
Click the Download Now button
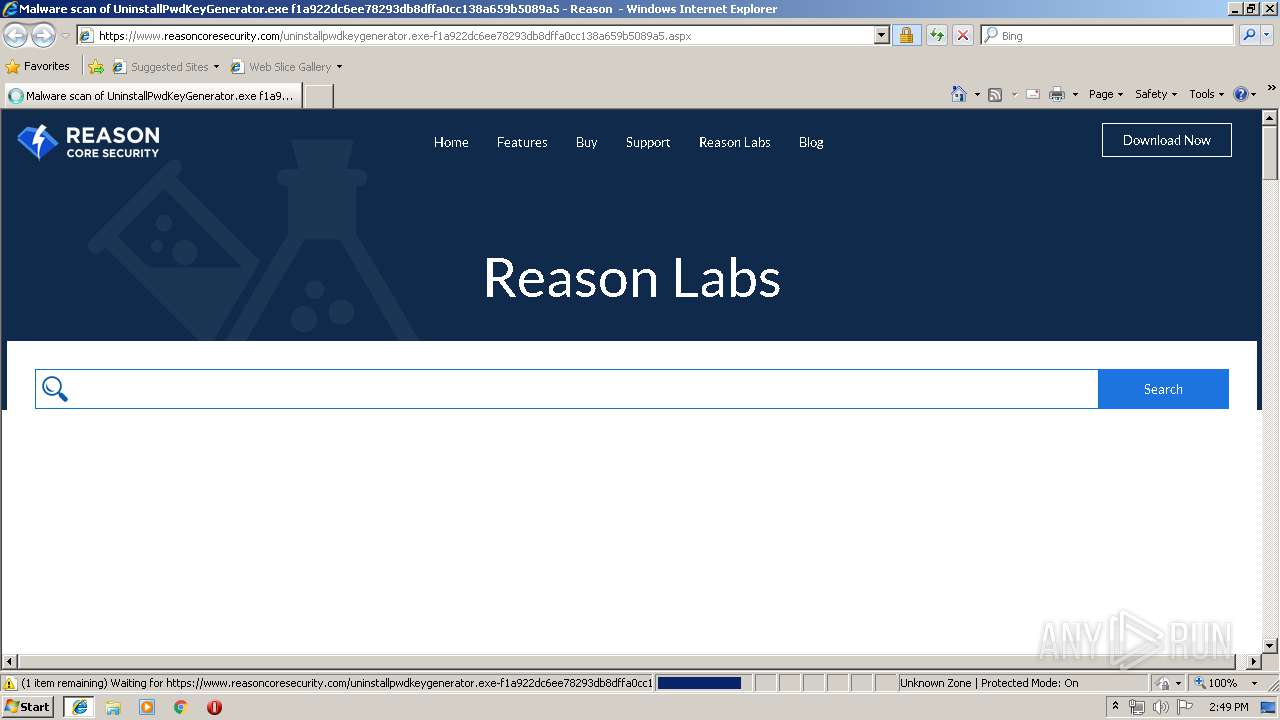click(1166, 140)
